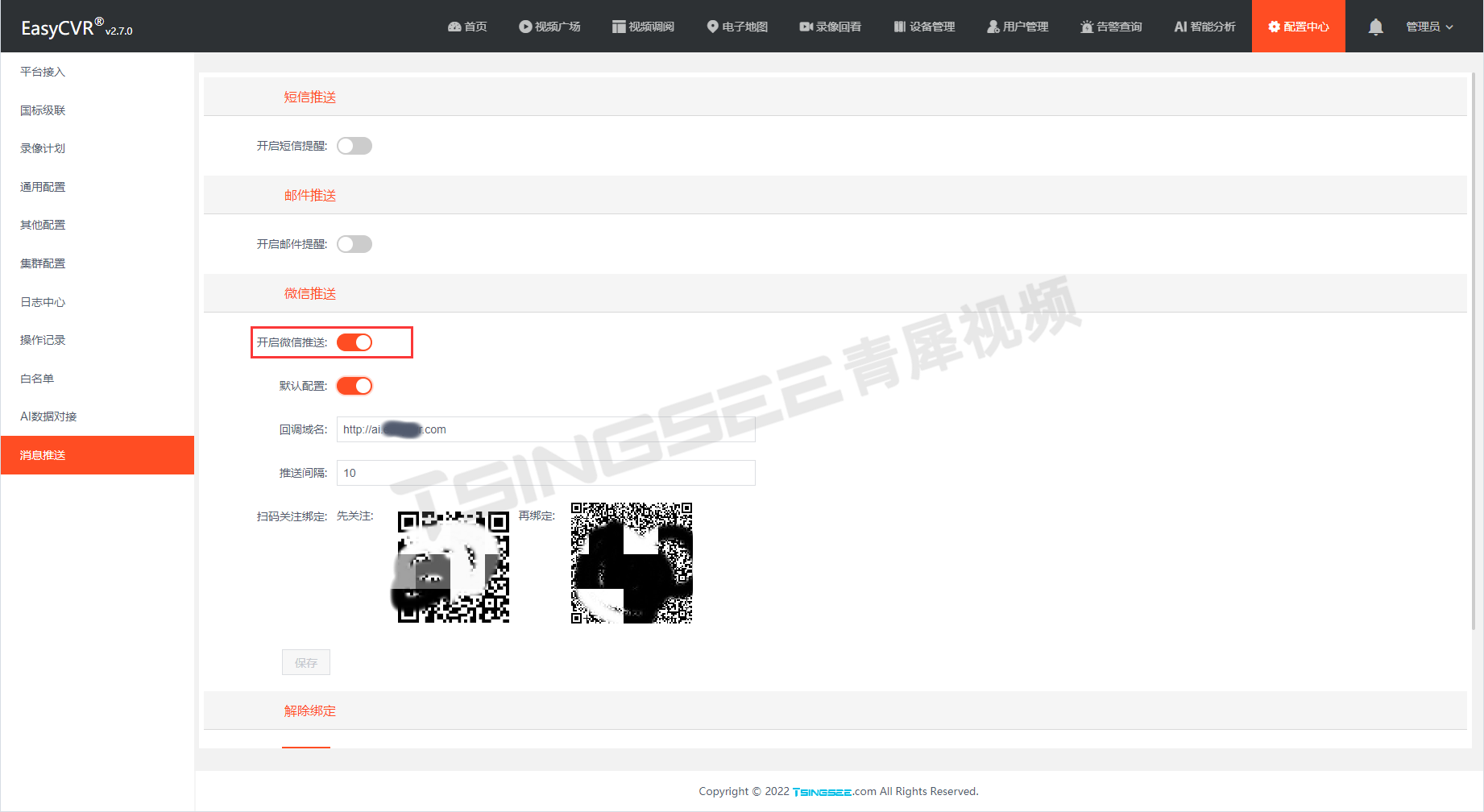Expand the 管理员 account dropdown
Screen dimensions: 1484x812
click(1429, 27)
